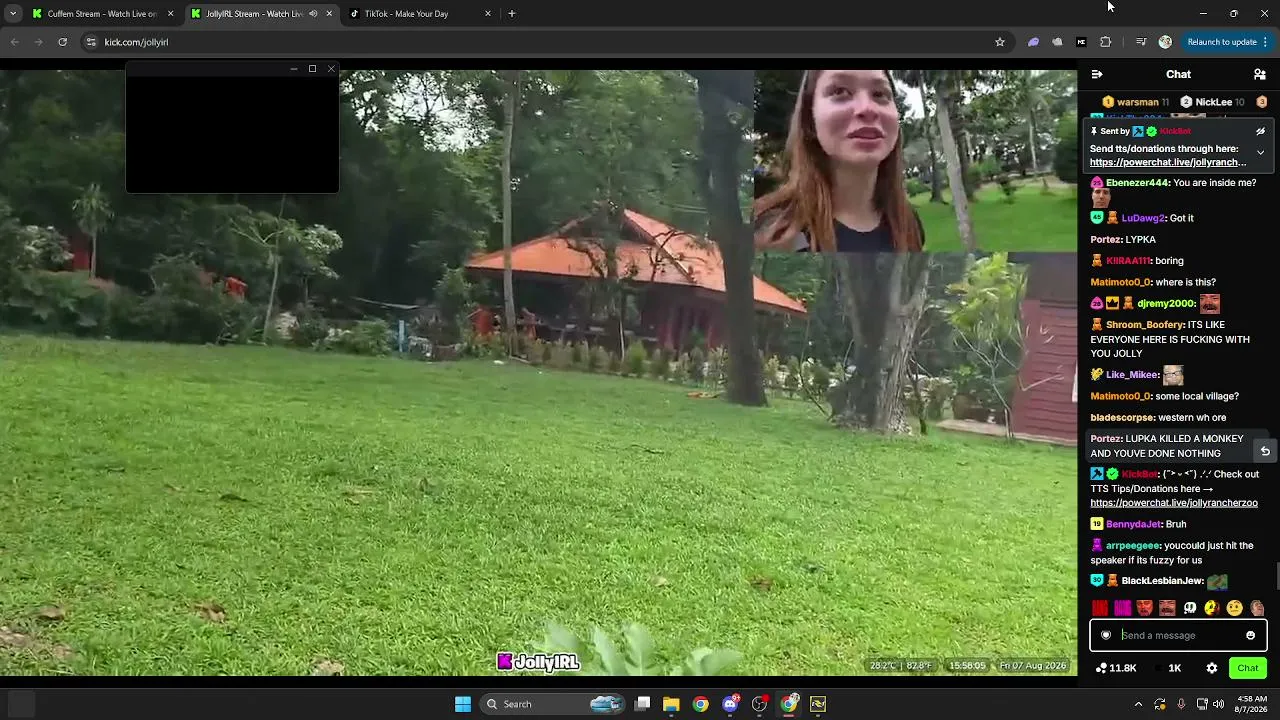Viewport: 1280px width, 720px height.
Task: Select the pink quick emote
Action: click(1122, 608)
